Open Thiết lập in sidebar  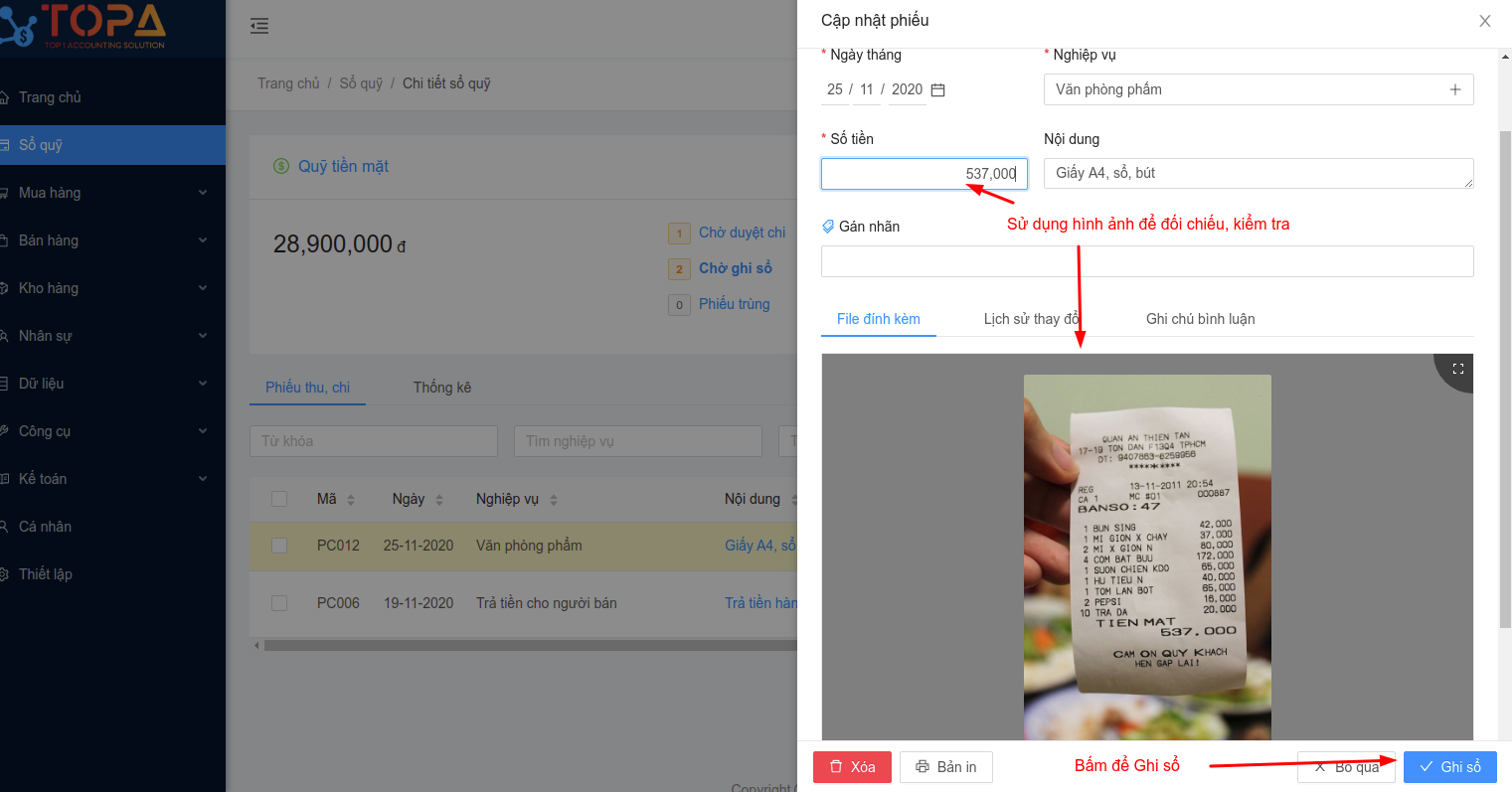(112, 574)
